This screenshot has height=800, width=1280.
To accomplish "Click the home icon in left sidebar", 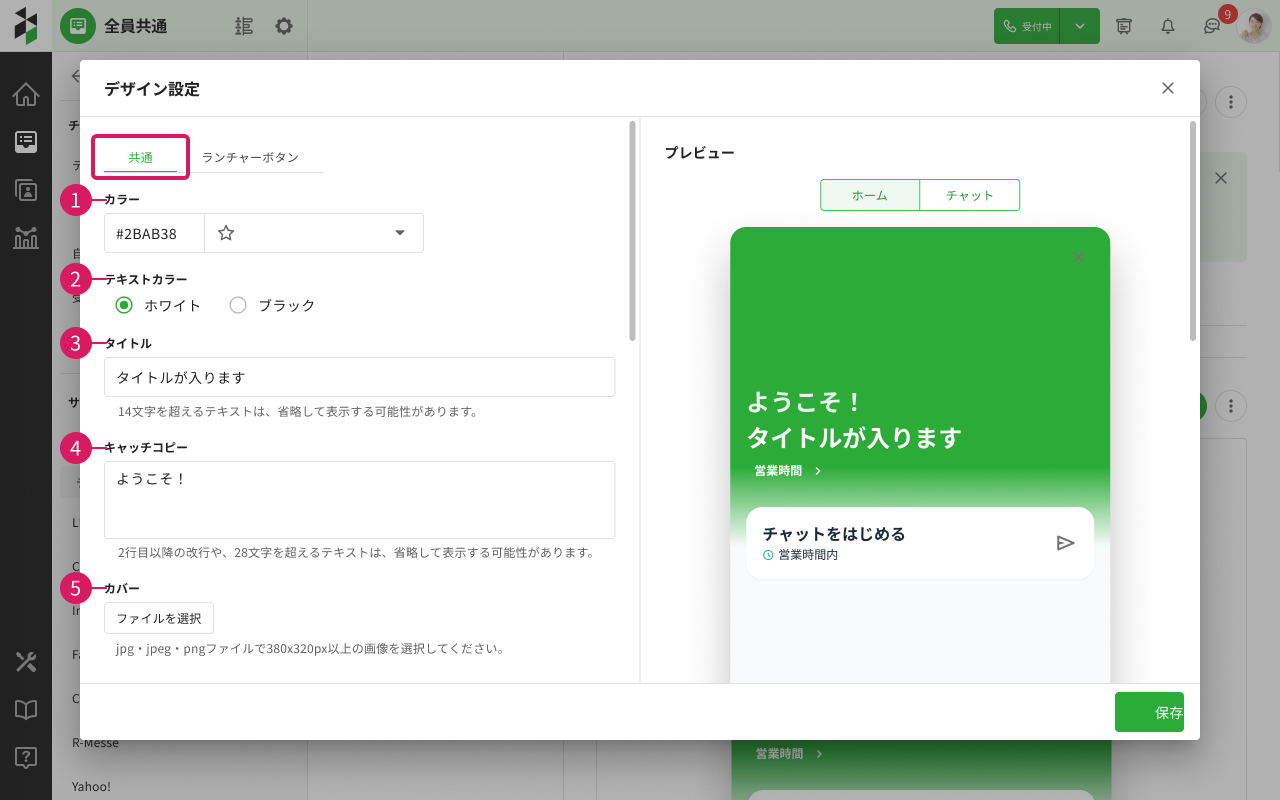I will coord(26,95).
